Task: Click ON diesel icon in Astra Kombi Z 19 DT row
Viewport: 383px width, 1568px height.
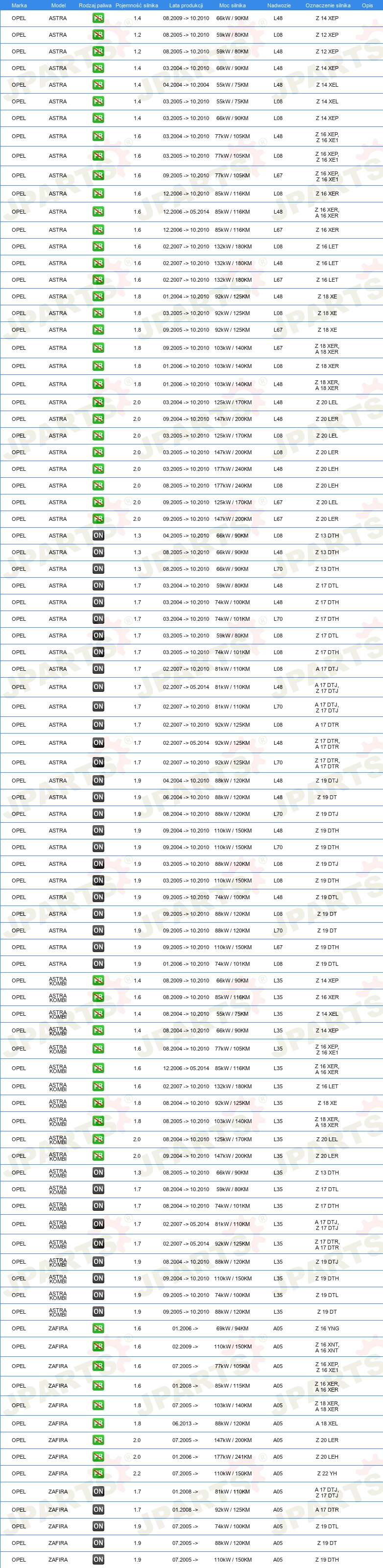Action: click(98, 1312)
